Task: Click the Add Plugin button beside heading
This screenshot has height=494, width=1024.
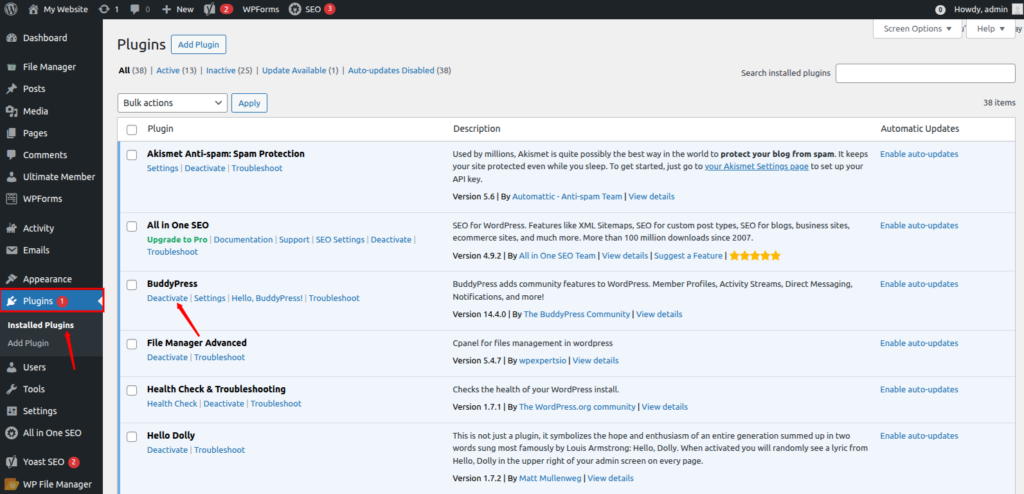Action: 199,44
